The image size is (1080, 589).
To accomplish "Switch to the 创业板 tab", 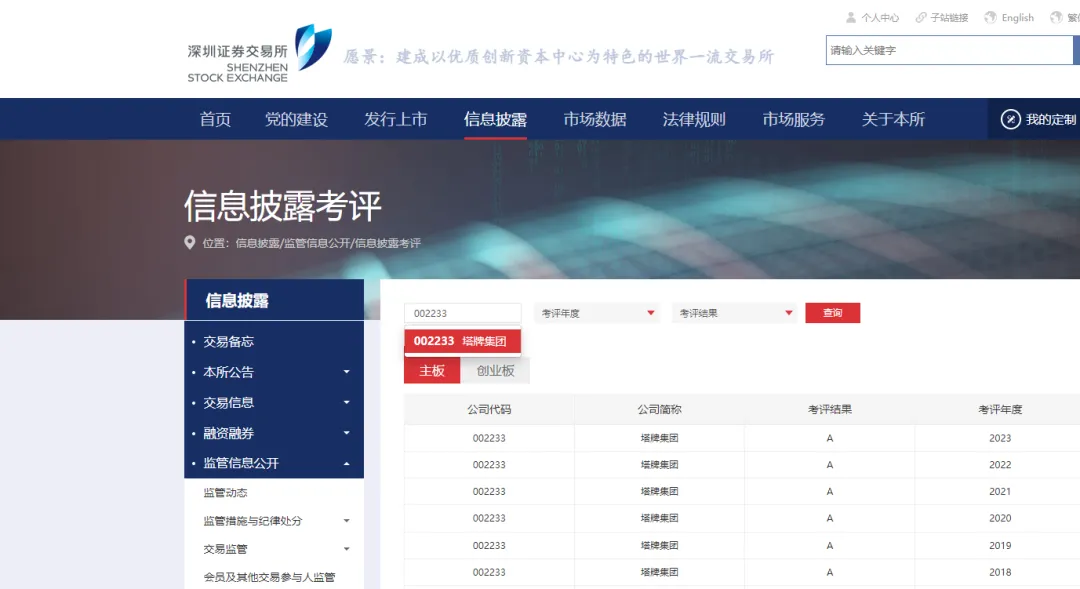I will tap(497, 369).
